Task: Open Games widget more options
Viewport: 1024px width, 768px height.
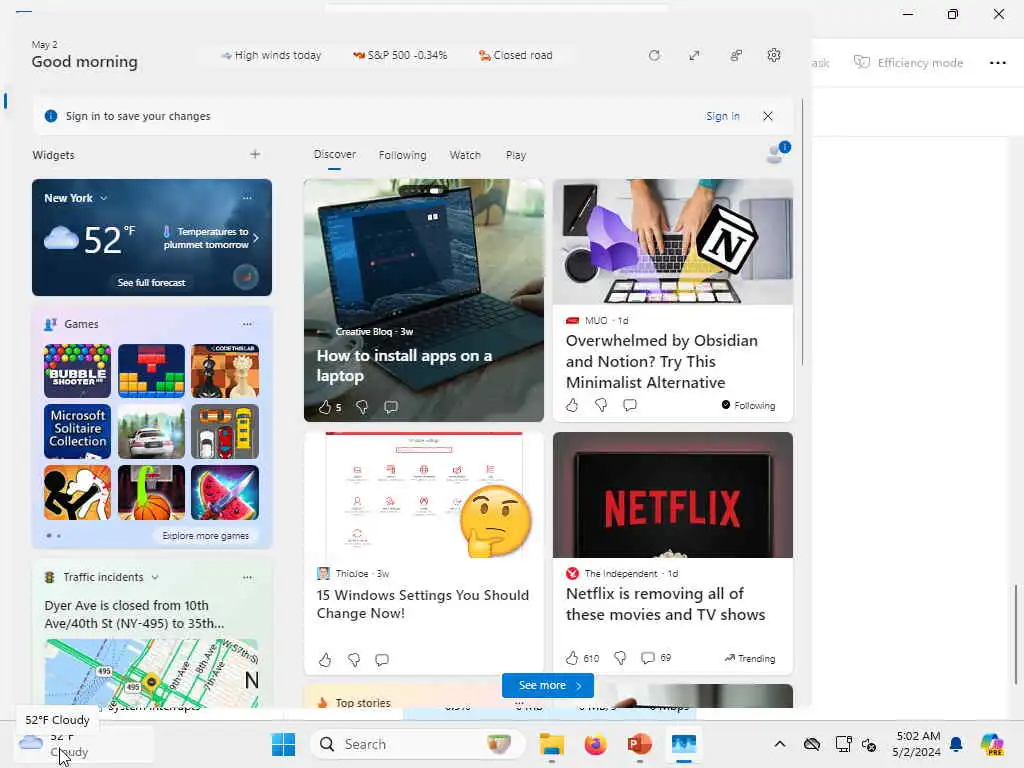Action: coord(247,324)
